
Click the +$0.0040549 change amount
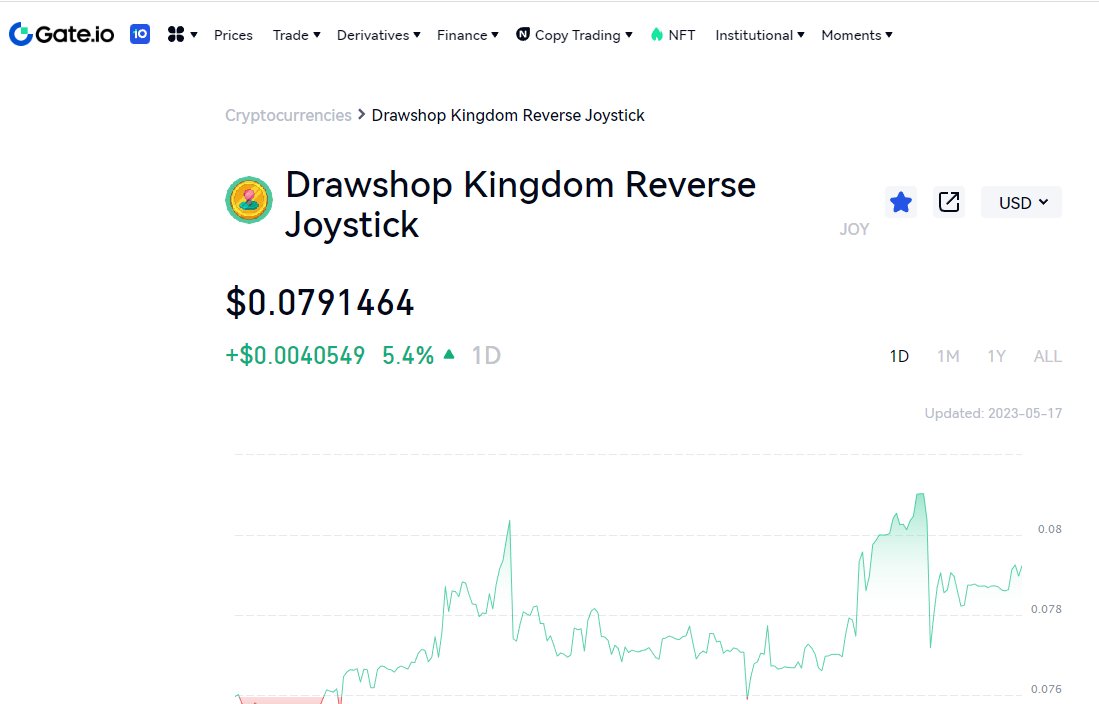coord(295,356)
